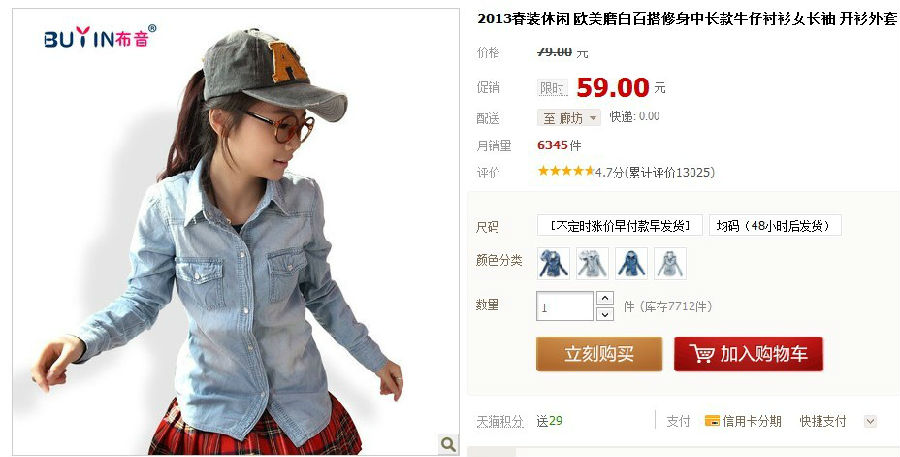Click the 立刻购买 buy now button

point(599,354)
